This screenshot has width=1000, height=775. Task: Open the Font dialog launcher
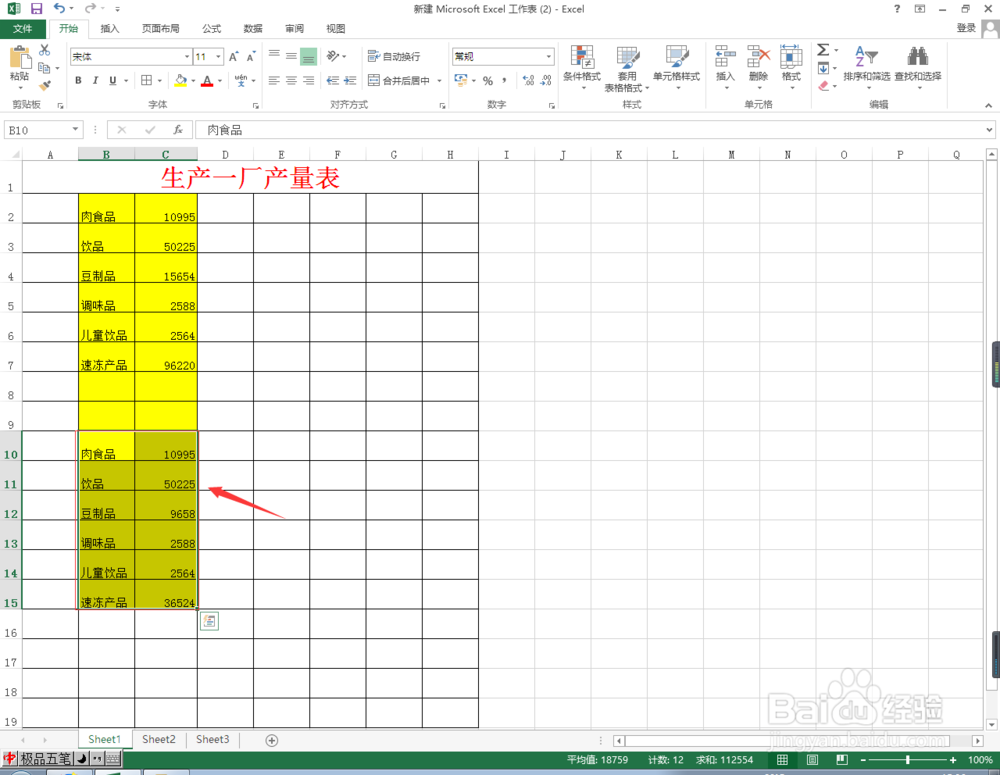click(256, 106)
